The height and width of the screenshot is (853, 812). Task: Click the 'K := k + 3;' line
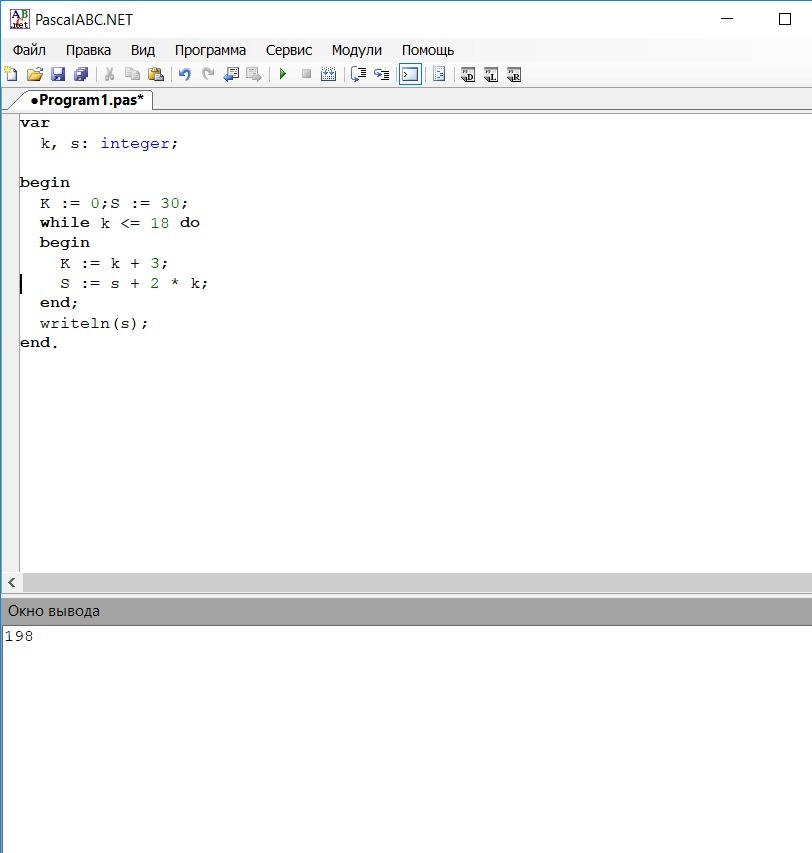114,263
